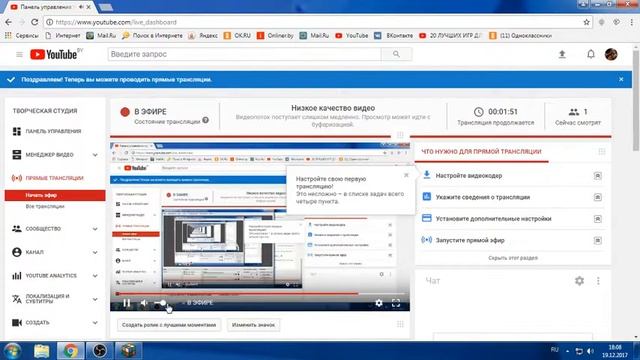Select the 'Что нужно для прямой трансляции' tab
The image size is (640, 360).
[481, 152]
